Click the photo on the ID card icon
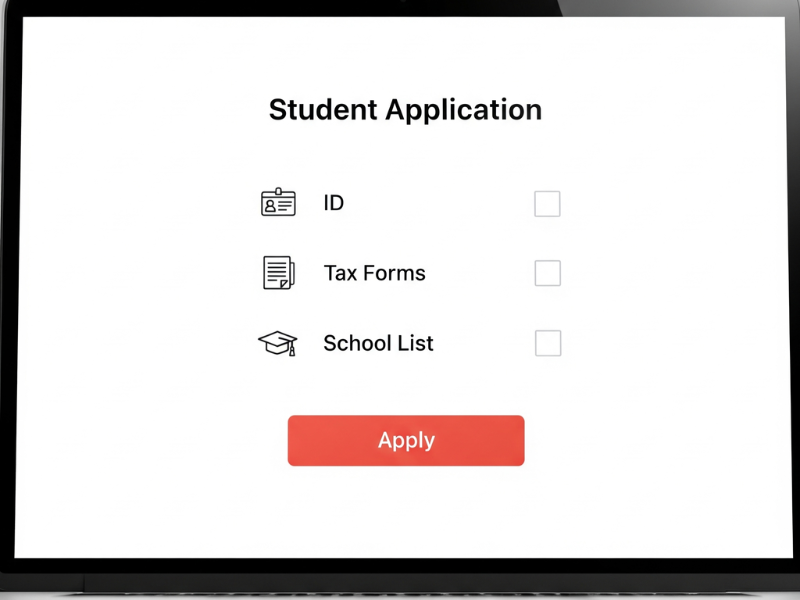Viewport: 800px width, 600px height. 269,205
